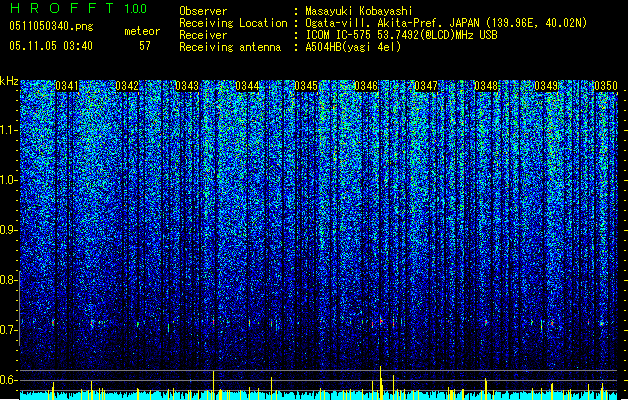Click the Receiving antenna label
629x400 pixels.
[x=230, y=47]
